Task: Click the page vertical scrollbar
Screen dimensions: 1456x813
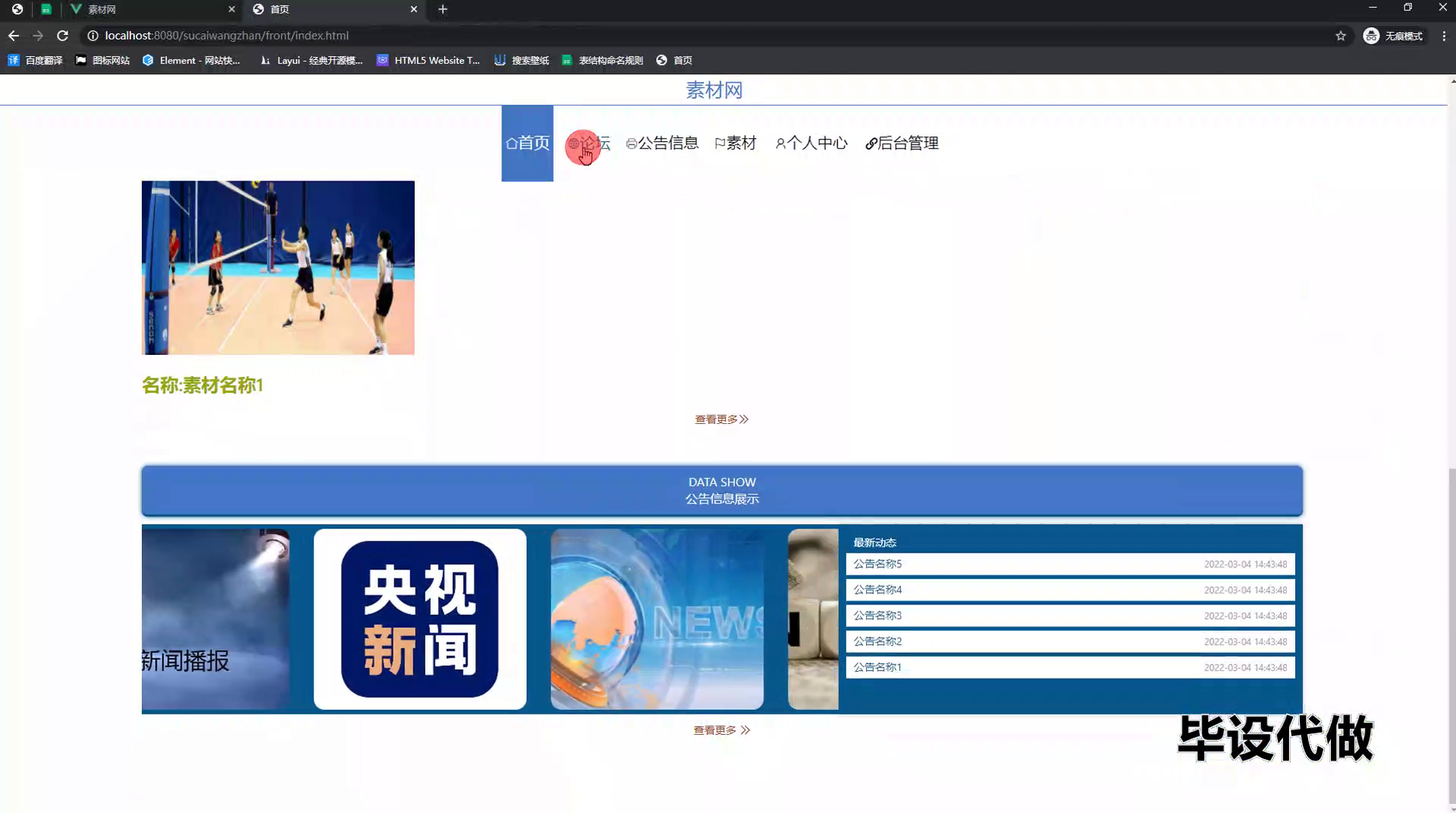Action: 1451,637
